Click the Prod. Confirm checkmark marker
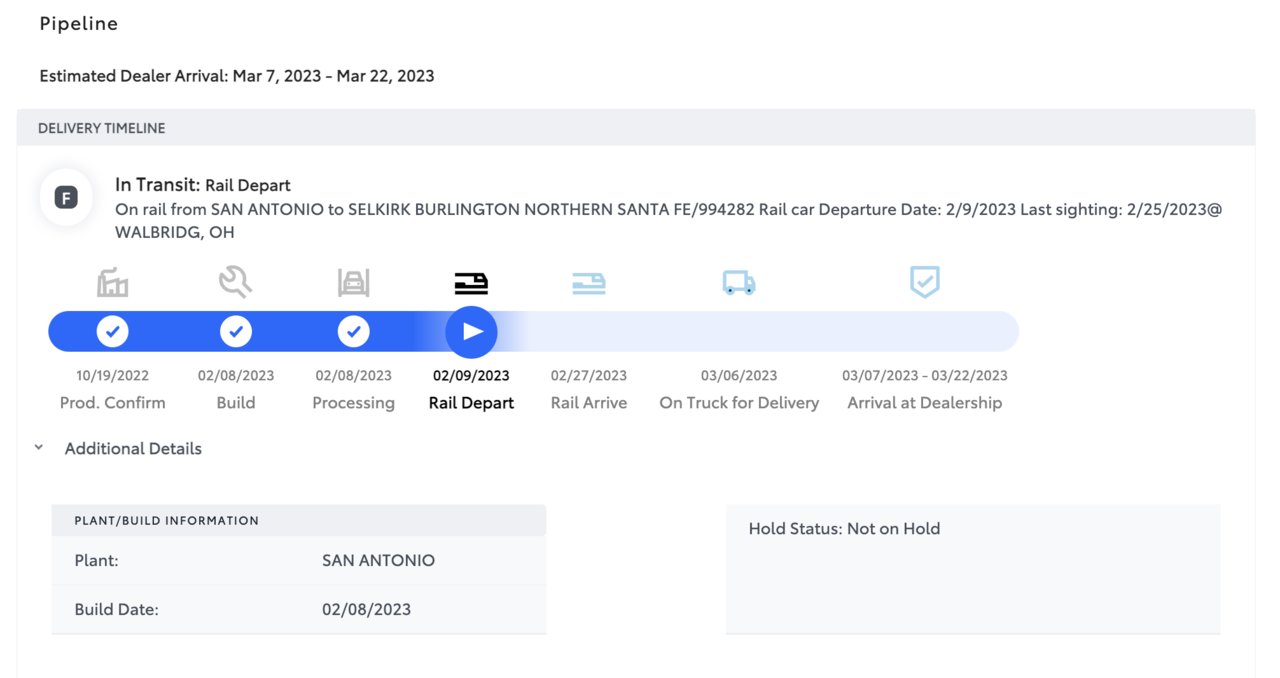The height and width of the screenshot is (678, 1280). coord(112,331)
